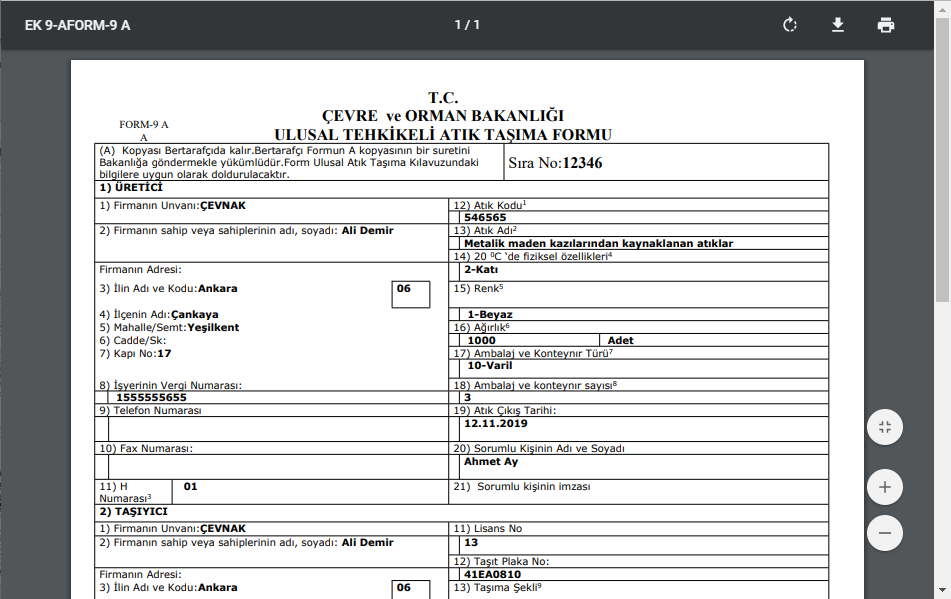The height and width of the screenshot is (599, 951).
Task: Select the tax number 1555555655
Action: pos(151,397)
